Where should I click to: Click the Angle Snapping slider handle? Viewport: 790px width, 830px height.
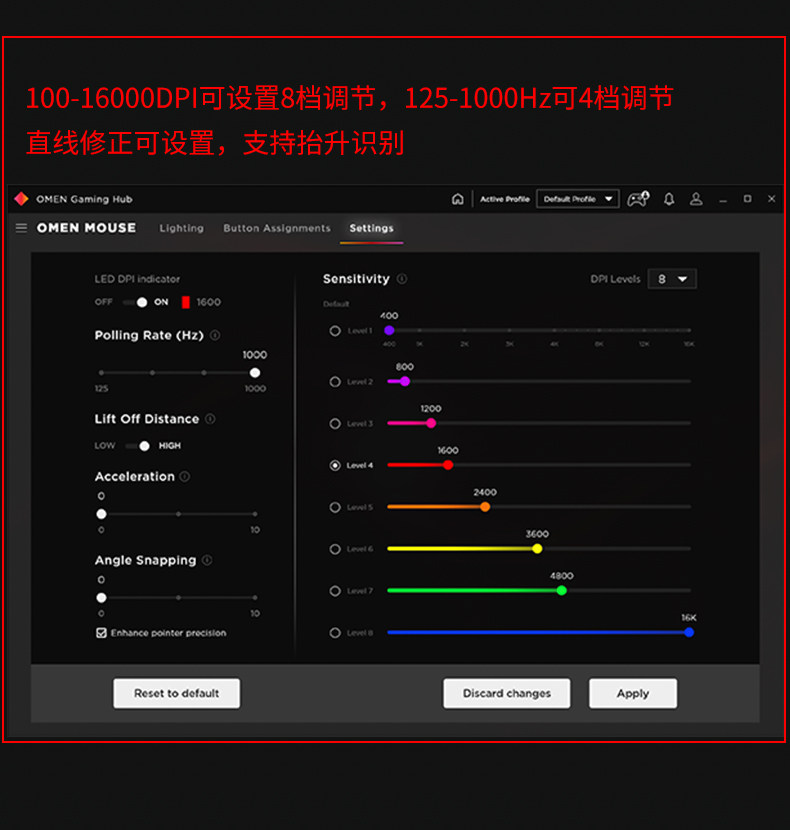[101, 598]
